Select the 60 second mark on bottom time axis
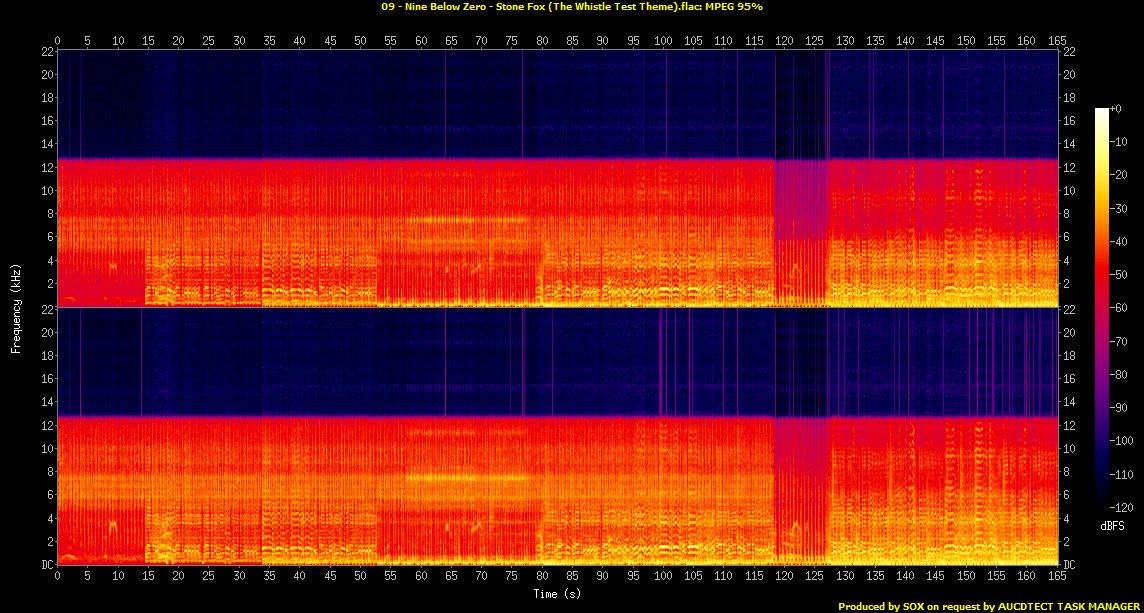The image size is (1144, 613). [420, 577]
